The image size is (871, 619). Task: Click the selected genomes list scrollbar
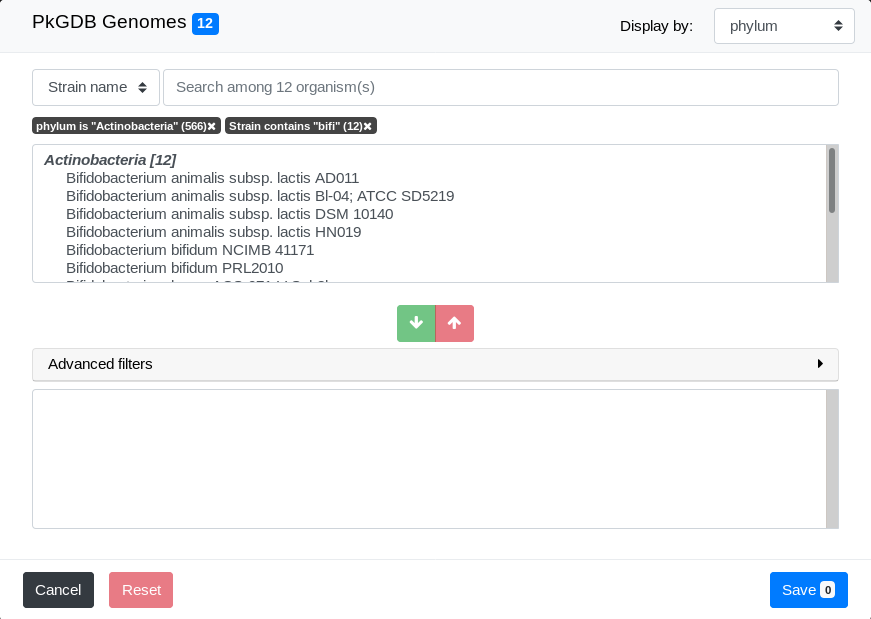(x=832, y=459)
